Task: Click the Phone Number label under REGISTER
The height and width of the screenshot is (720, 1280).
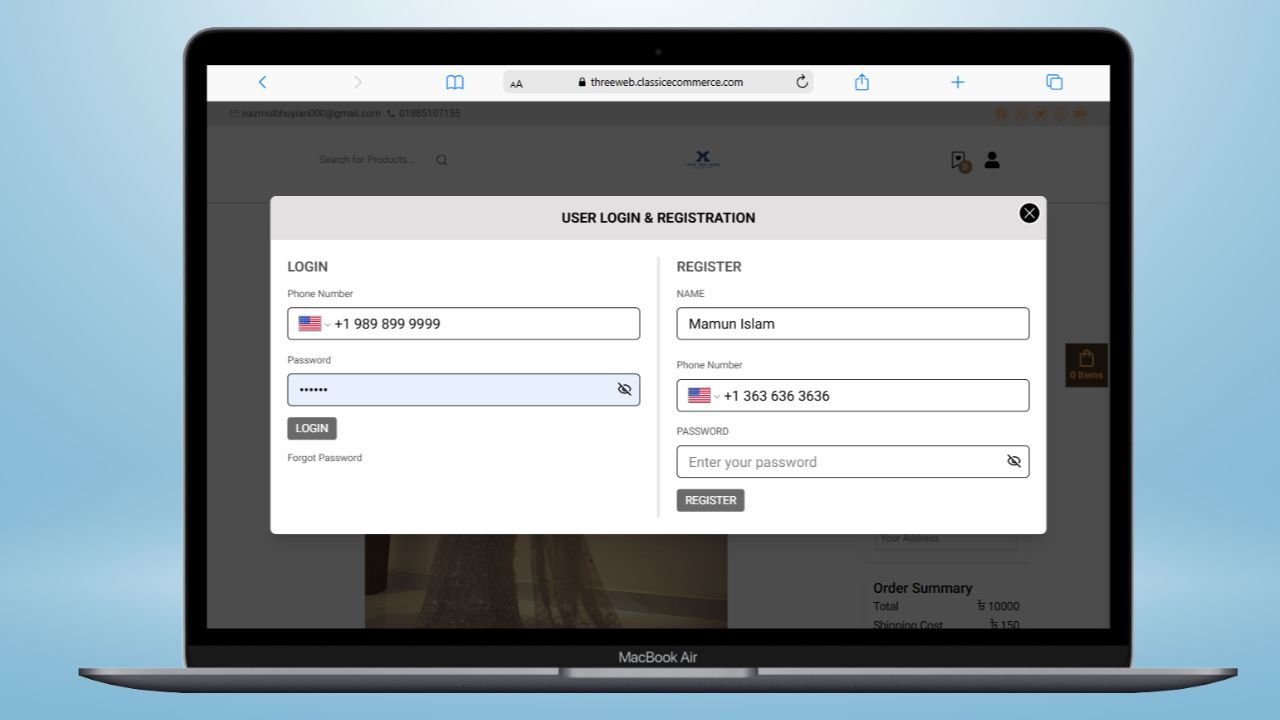Action: click(710, 366)
